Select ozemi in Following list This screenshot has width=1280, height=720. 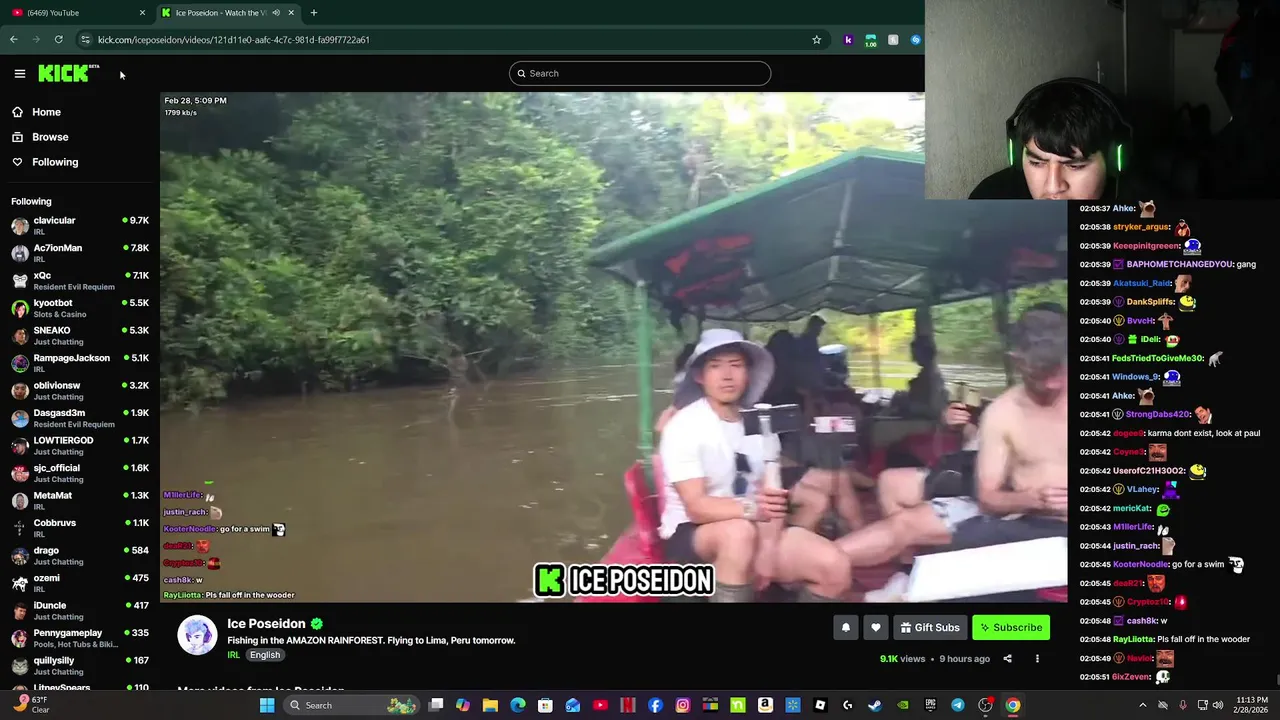coord(80,583)
